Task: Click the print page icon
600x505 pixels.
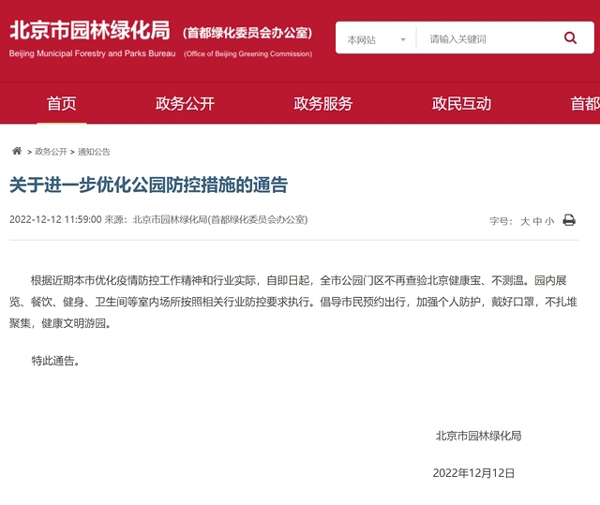Action: [569, 220]
